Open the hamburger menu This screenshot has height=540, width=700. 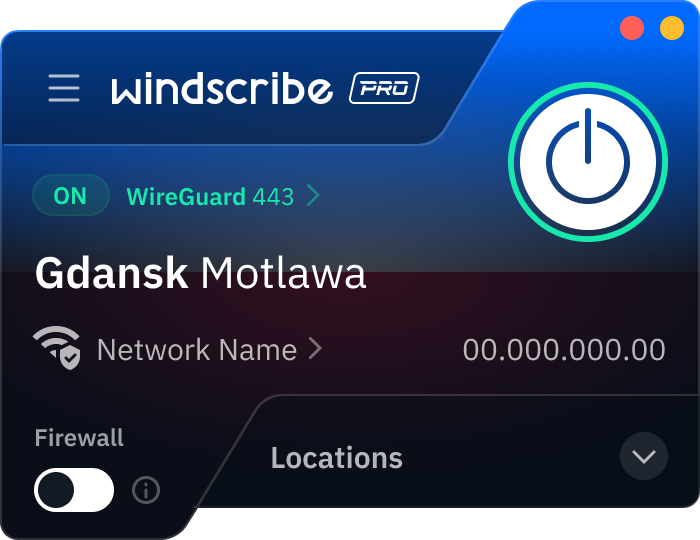[64, 88]
